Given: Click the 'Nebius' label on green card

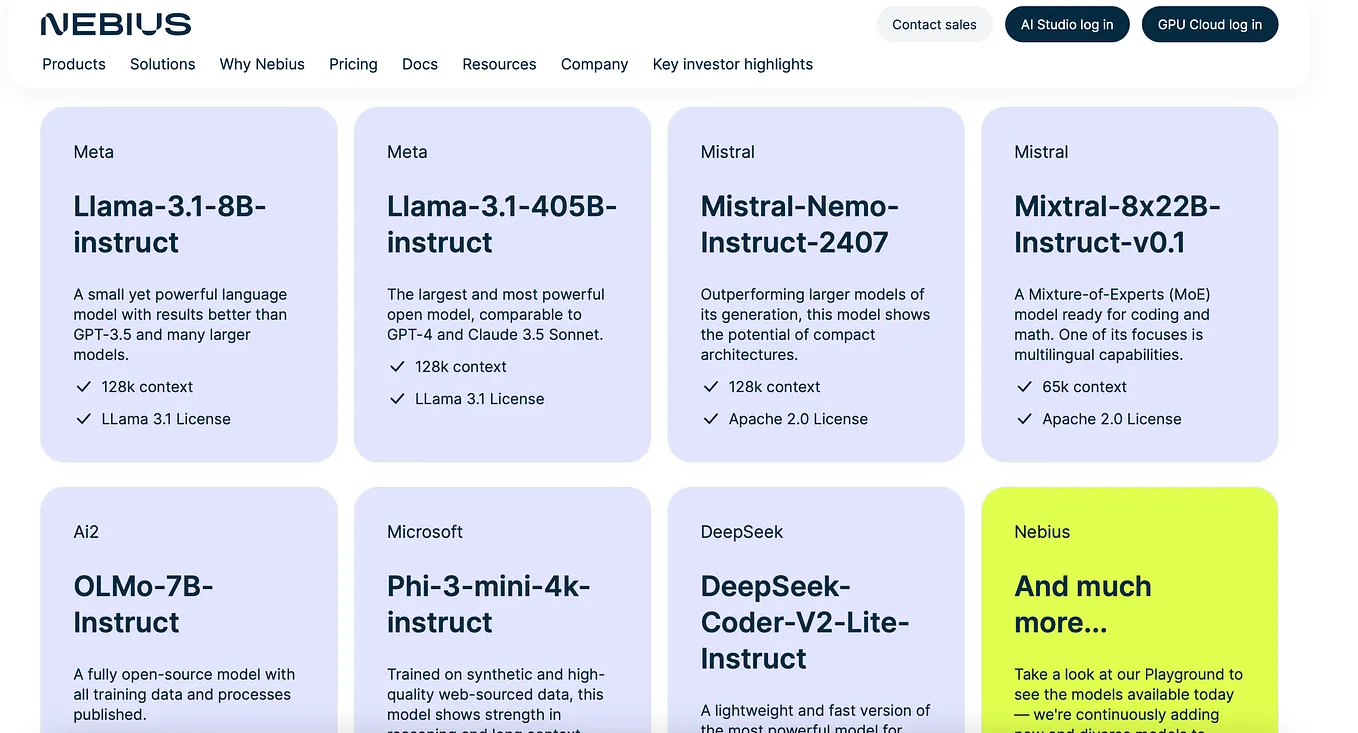Looking at the screenshot, I should 1042,532.
